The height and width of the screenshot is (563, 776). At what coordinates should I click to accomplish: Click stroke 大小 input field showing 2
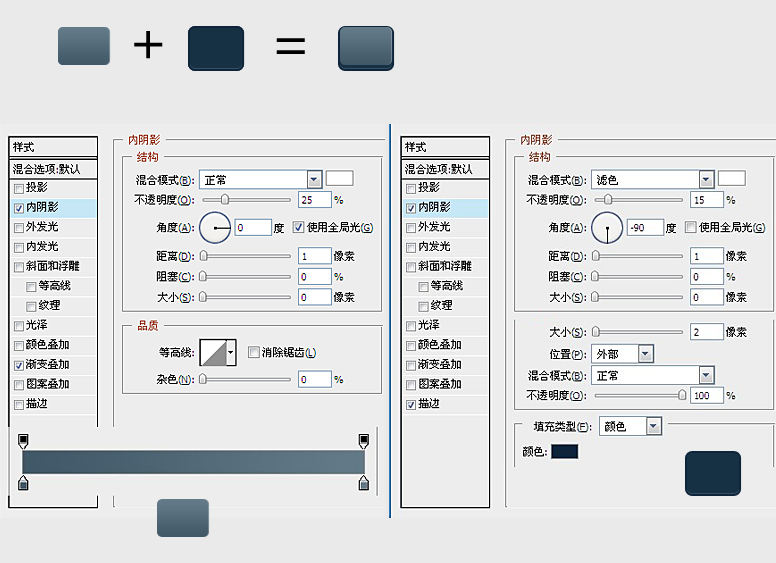tap(707, 332)
